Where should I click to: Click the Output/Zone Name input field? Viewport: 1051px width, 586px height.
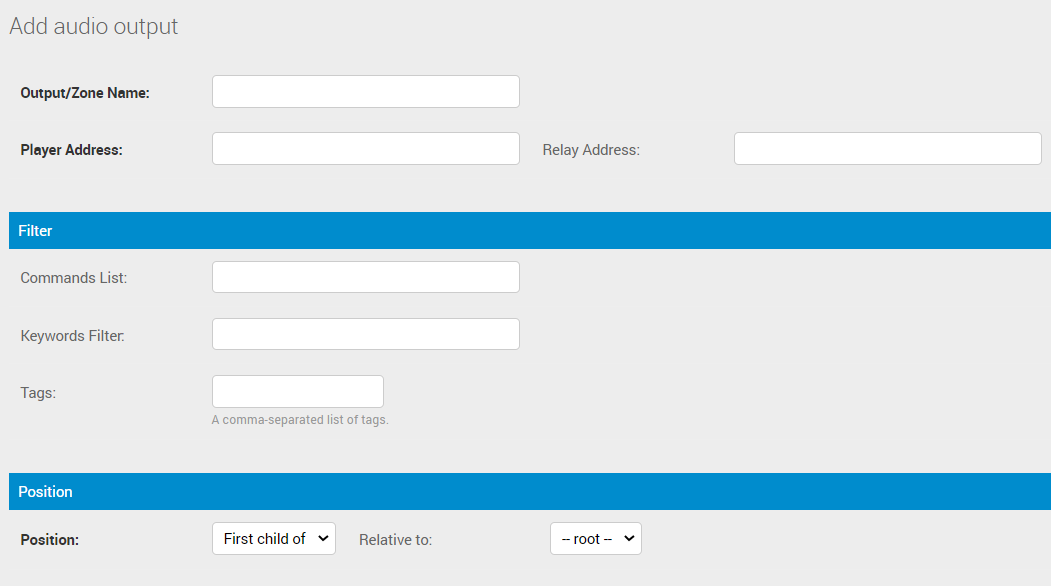[365, 92]
